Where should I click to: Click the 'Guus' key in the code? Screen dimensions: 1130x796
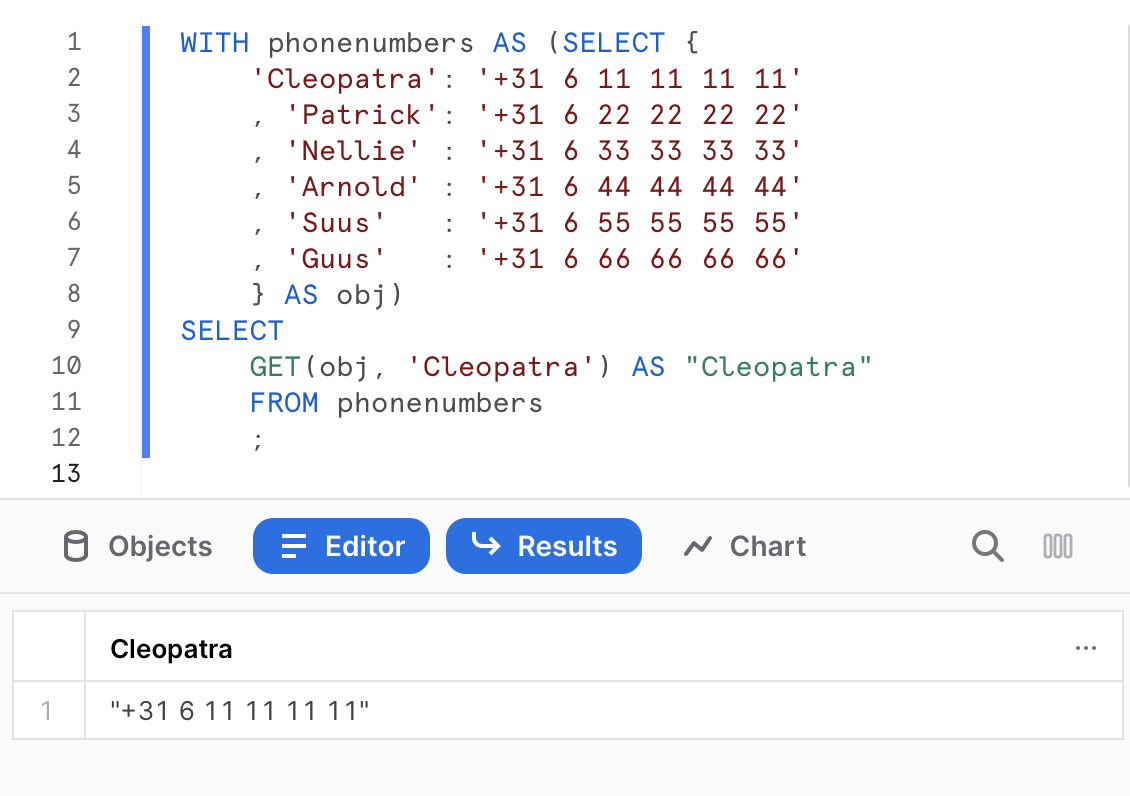[x=336, y=258]
